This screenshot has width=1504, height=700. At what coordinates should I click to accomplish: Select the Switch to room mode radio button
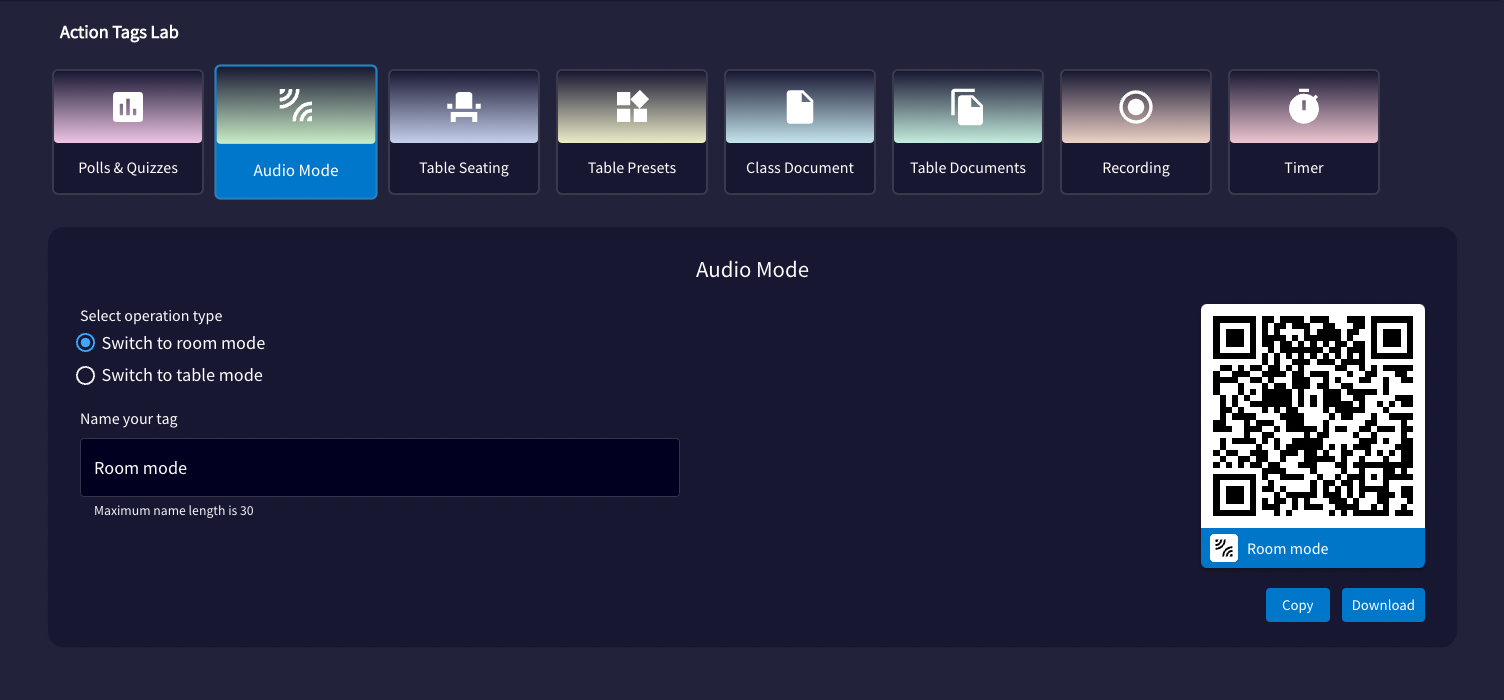(x=85, y=343)
